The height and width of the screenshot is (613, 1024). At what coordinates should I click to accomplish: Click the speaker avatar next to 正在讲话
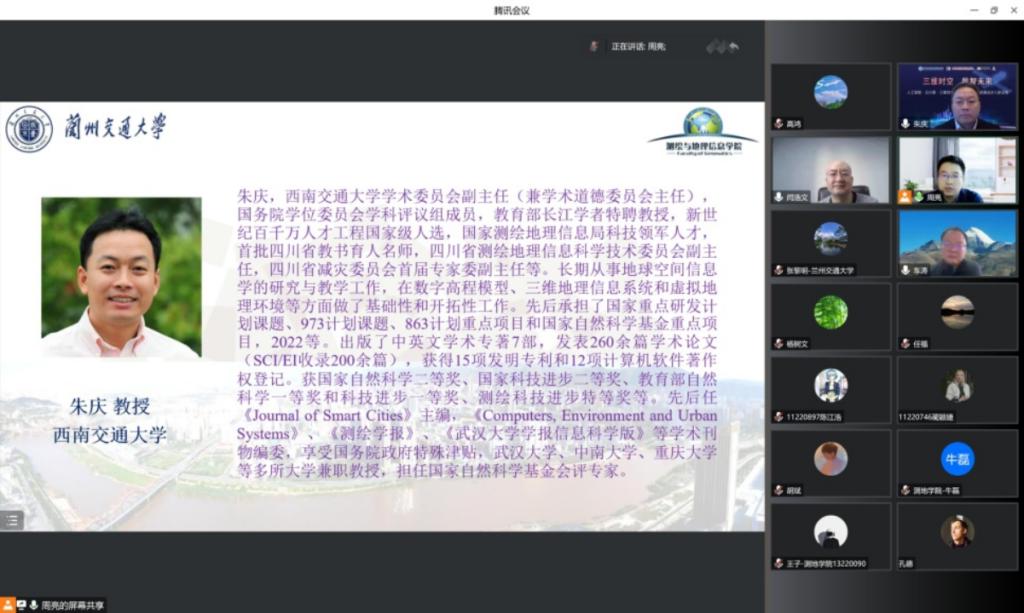[x=594, y=46]
